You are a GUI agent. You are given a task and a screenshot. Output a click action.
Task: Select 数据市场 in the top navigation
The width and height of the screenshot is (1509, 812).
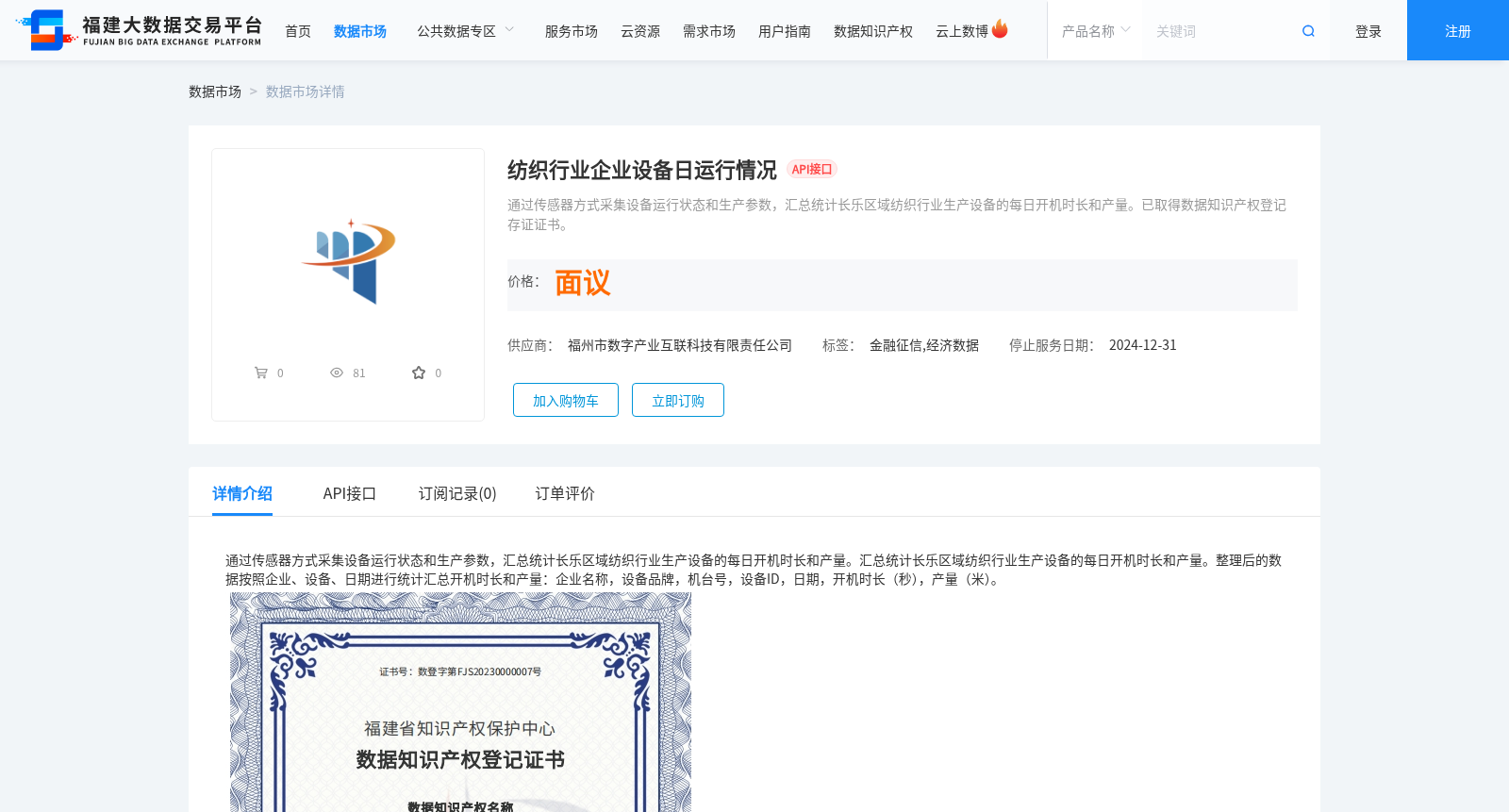click(x=360, y=31)
